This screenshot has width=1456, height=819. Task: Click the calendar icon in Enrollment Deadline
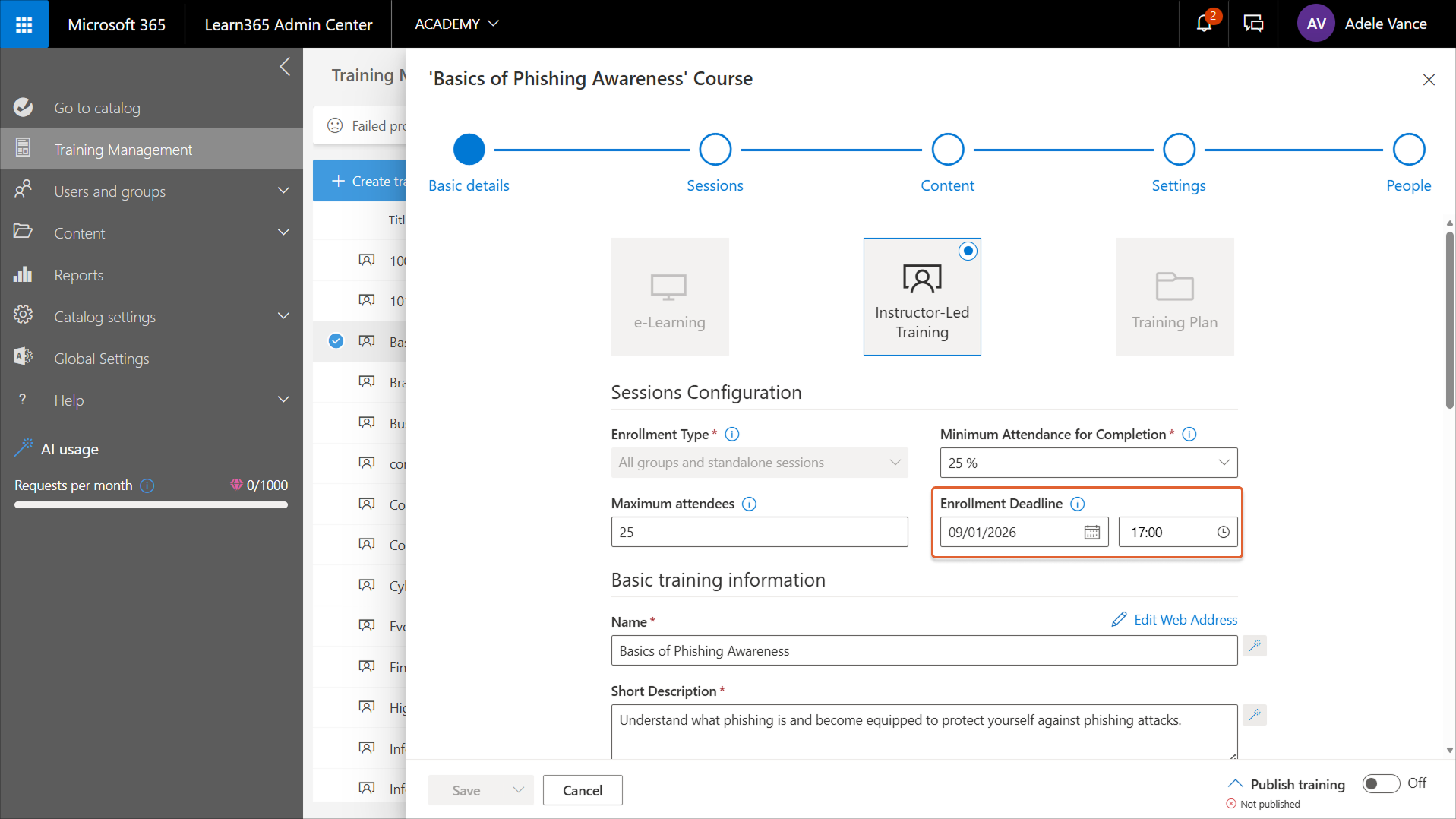(1091, 533)
